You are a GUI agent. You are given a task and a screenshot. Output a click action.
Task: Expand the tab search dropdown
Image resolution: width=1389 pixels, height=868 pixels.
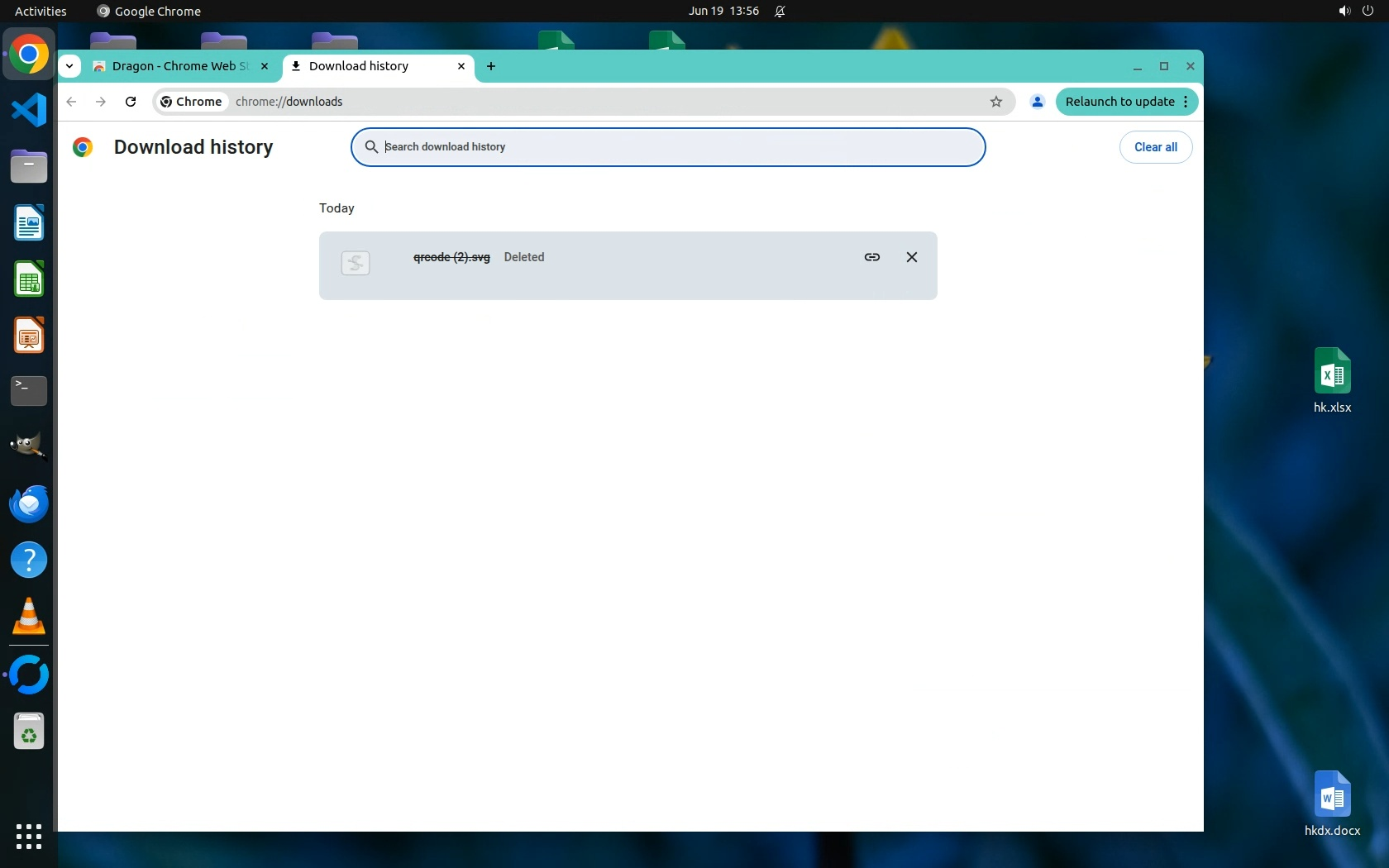[x=69, y=66]
